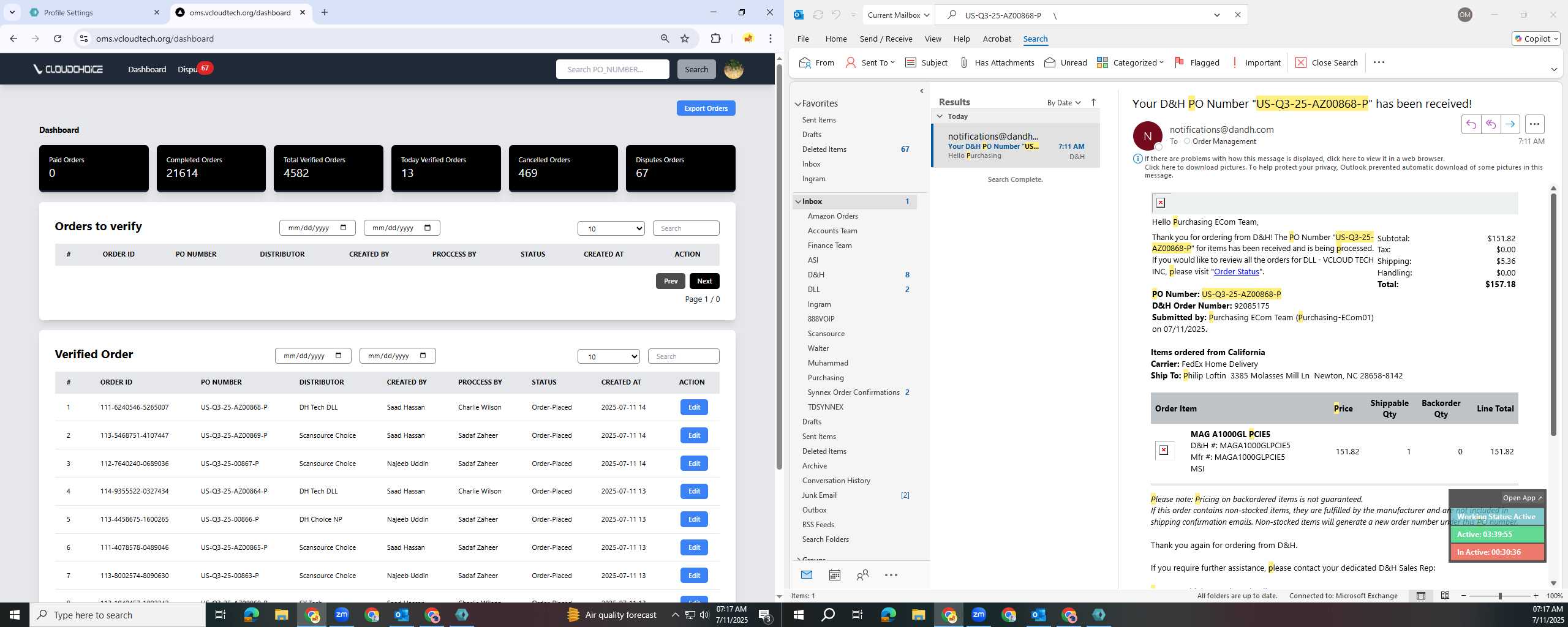Open the Chrome extensions puzzle icon
This screenshot has height=627, width=1568.
coord(715,39)
